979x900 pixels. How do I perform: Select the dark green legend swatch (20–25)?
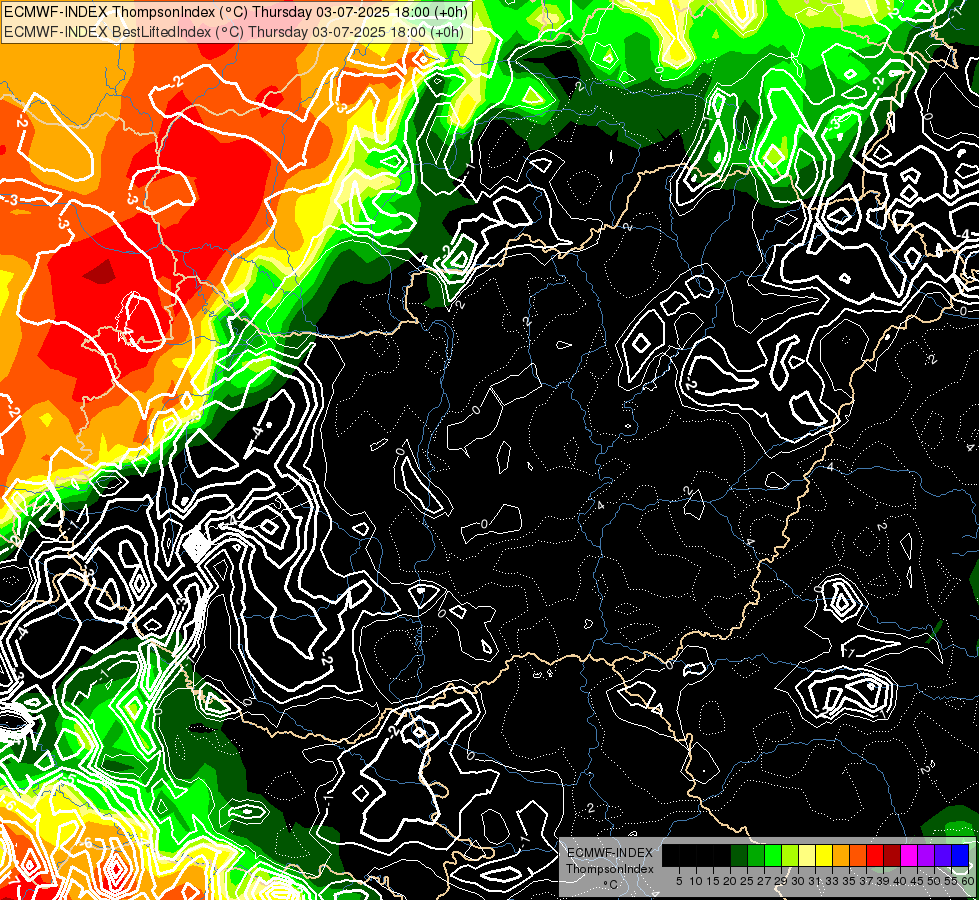click(739, 855)
